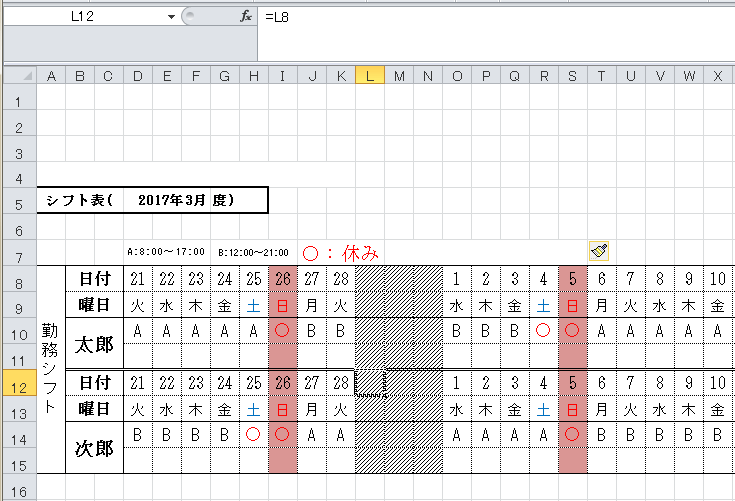The width and height of the screenshot is (735, 501).
Task: Select column D header
Action: pos(137,75)
